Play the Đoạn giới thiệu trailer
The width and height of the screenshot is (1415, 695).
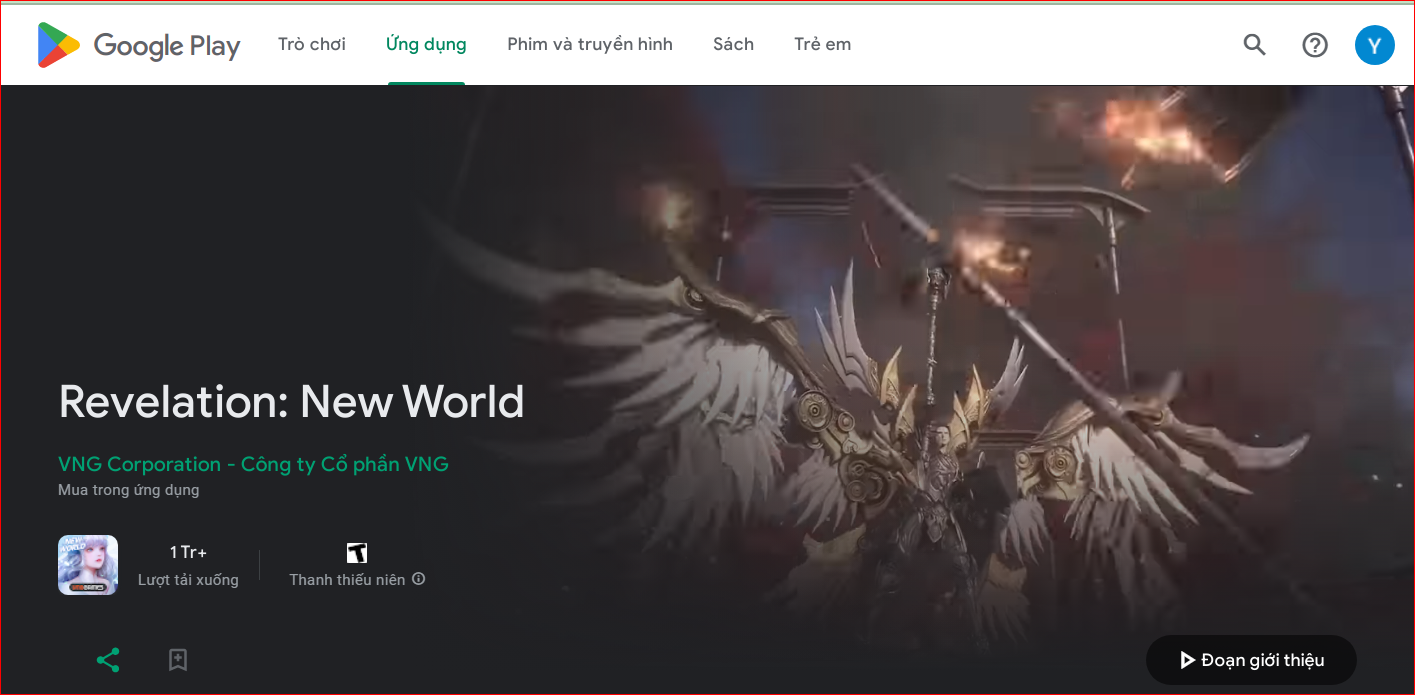click(1251, 660)
